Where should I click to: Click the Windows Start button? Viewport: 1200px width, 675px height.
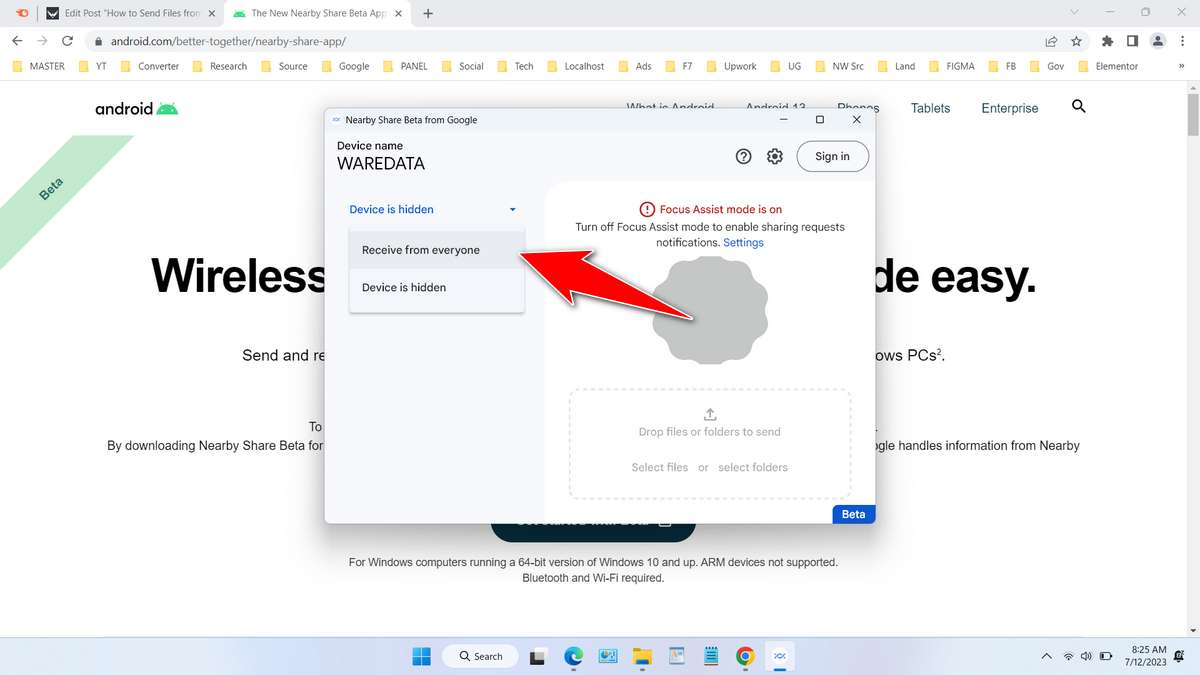click(421, 656)
